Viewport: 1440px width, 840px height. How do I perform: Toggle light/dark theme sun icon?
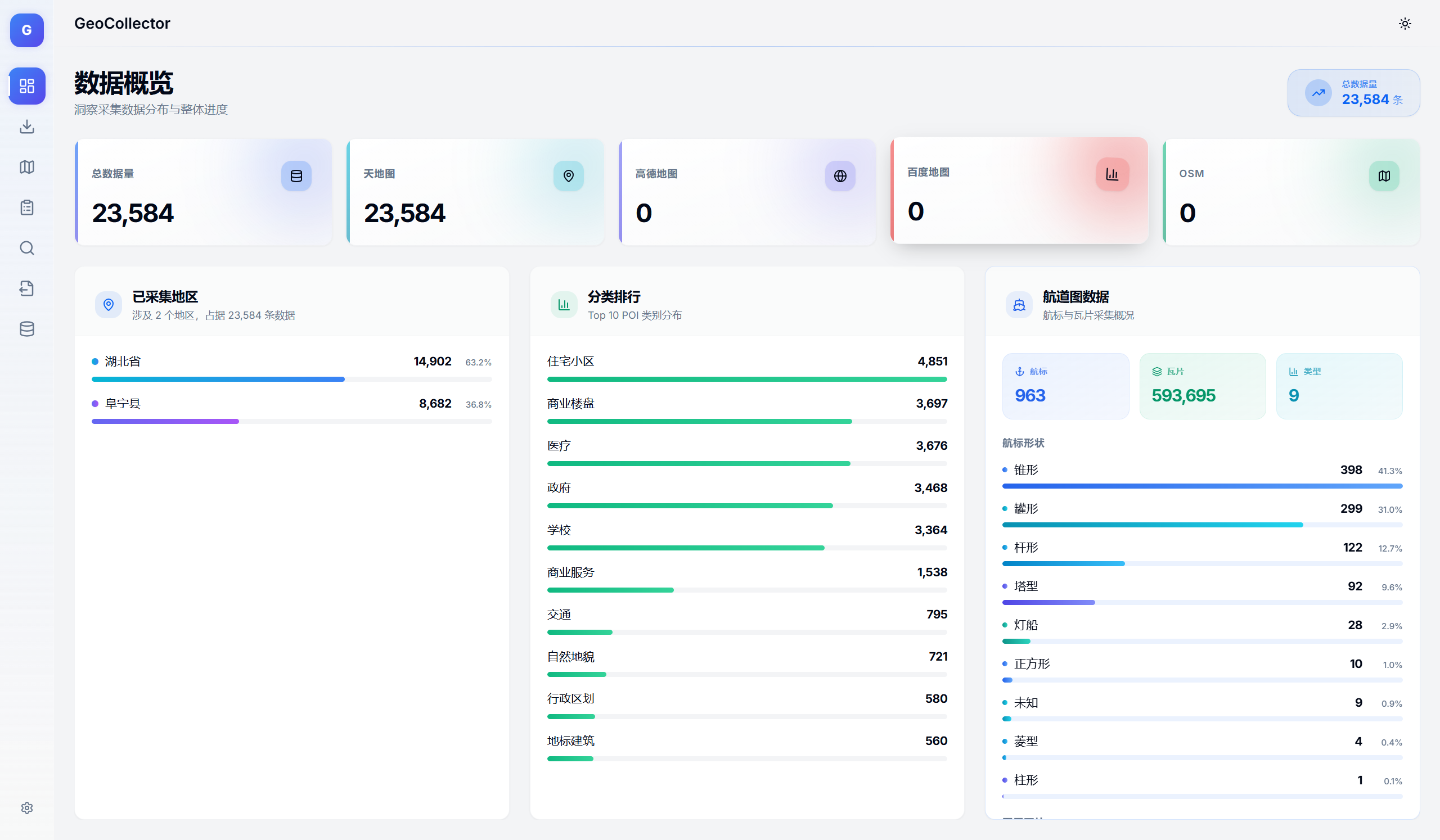click(x=1405, y=24)
